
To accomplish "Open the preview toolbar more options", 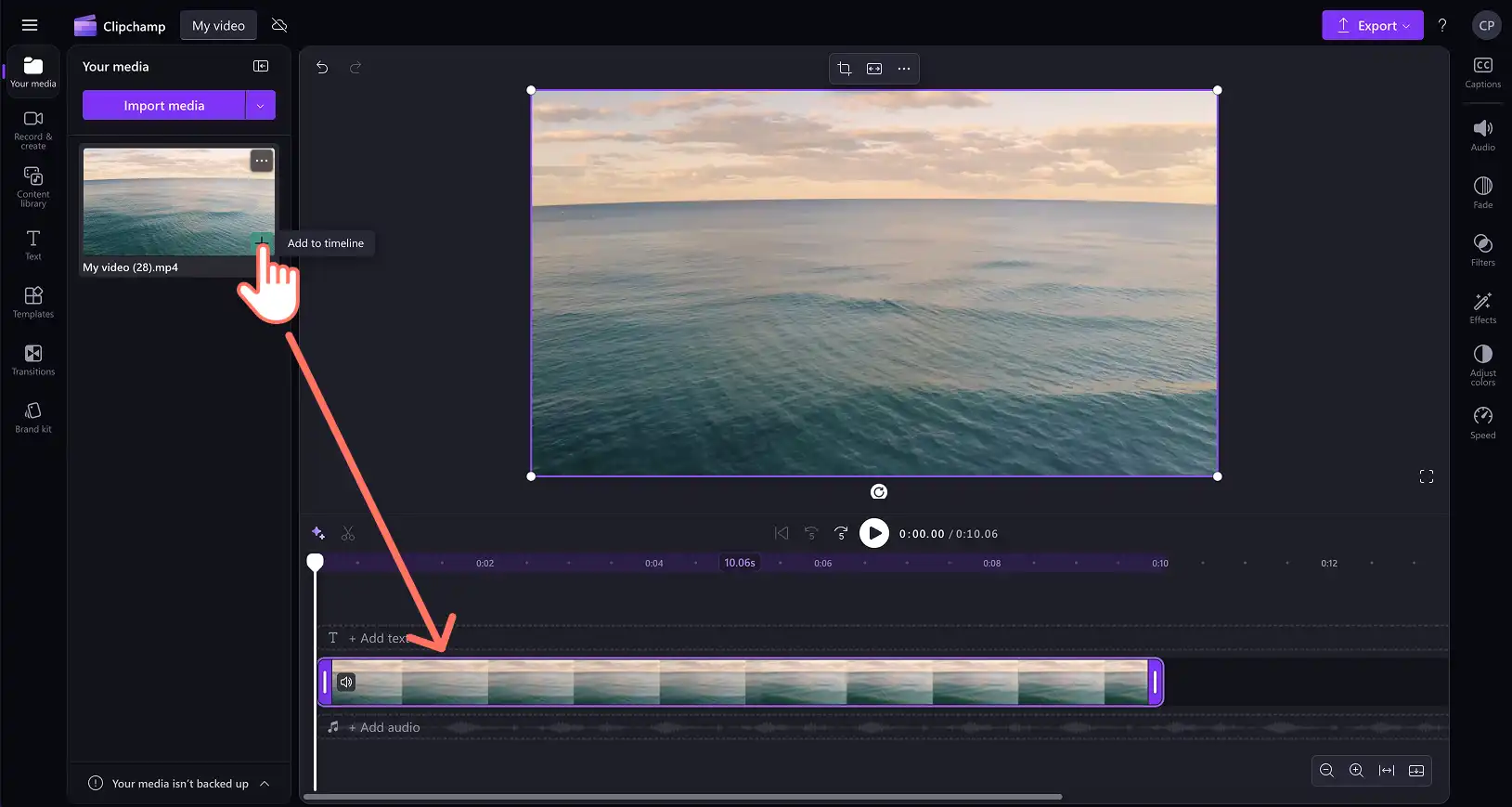I will pyautogui.click(x=904, y=68).
